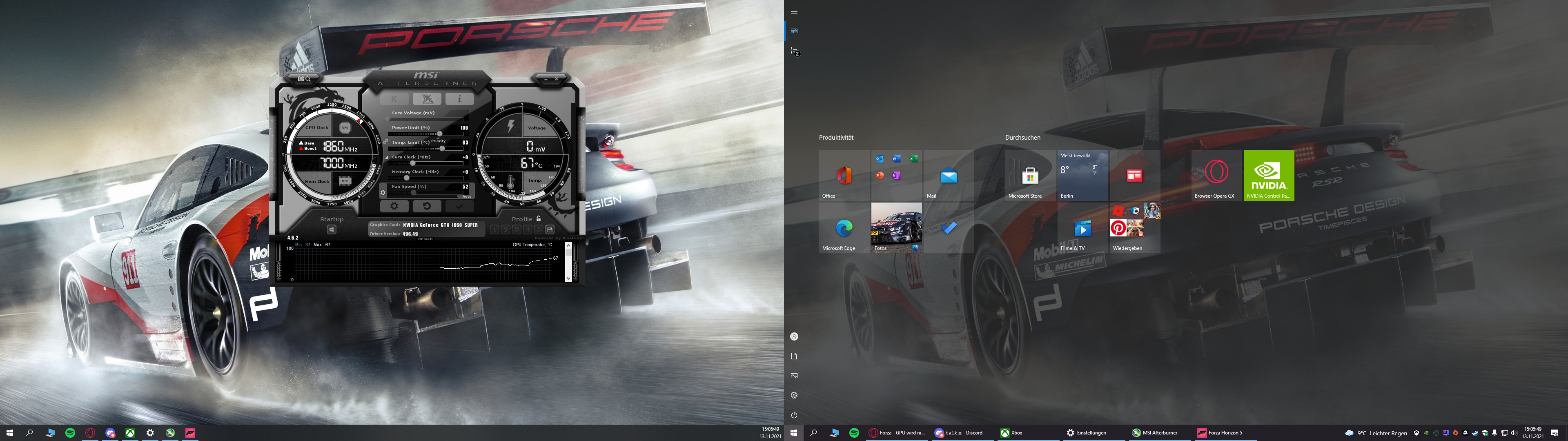This screenshot has height=441, width=1568.
Task: Save profile with floppy disk icon
Action: [x=550, y=229]
